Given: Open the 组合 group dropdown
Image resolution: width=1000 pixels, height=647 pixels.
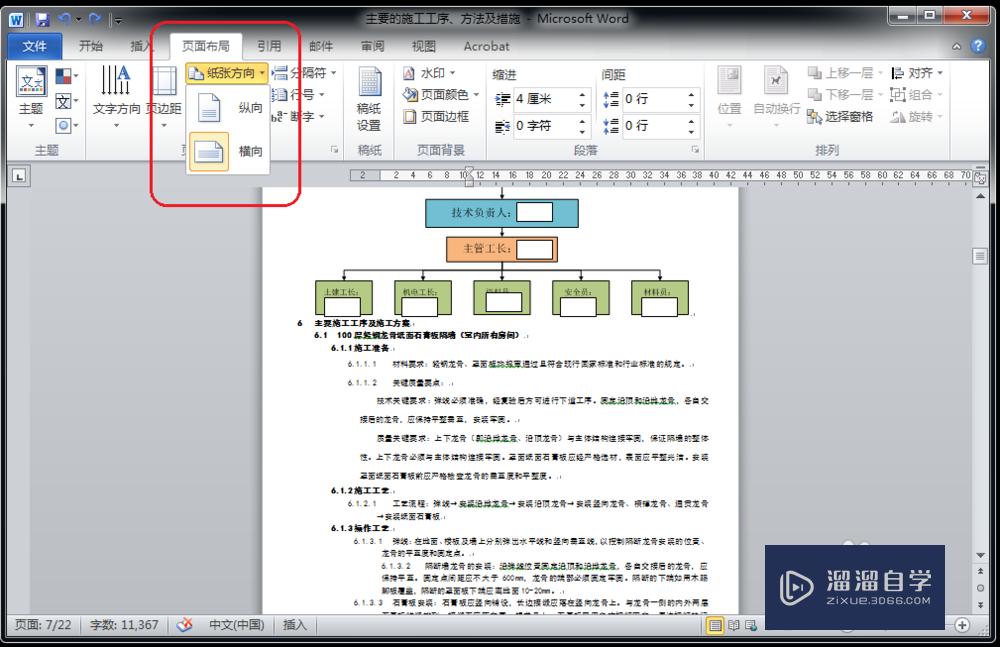Looking at the screenshot, I should point(917,95).
